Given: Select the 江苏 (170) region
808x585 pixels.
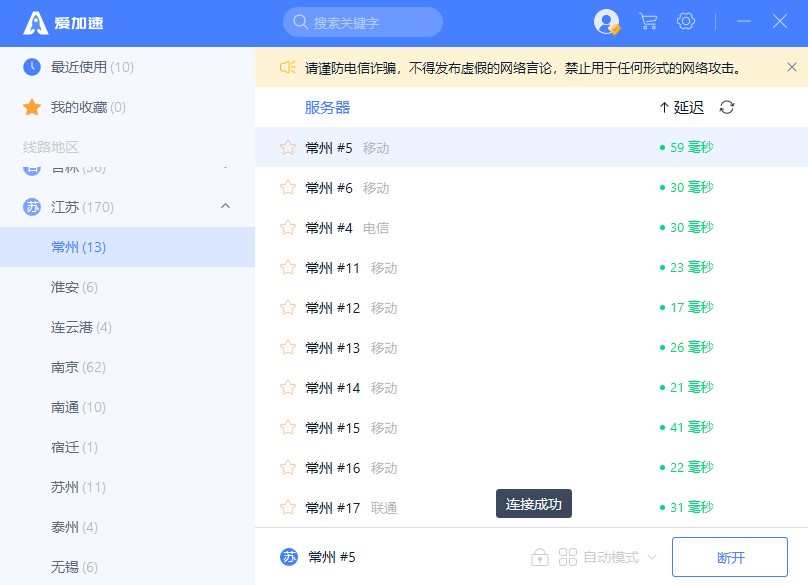Looking at the screenshot, I should click(127, 207).
